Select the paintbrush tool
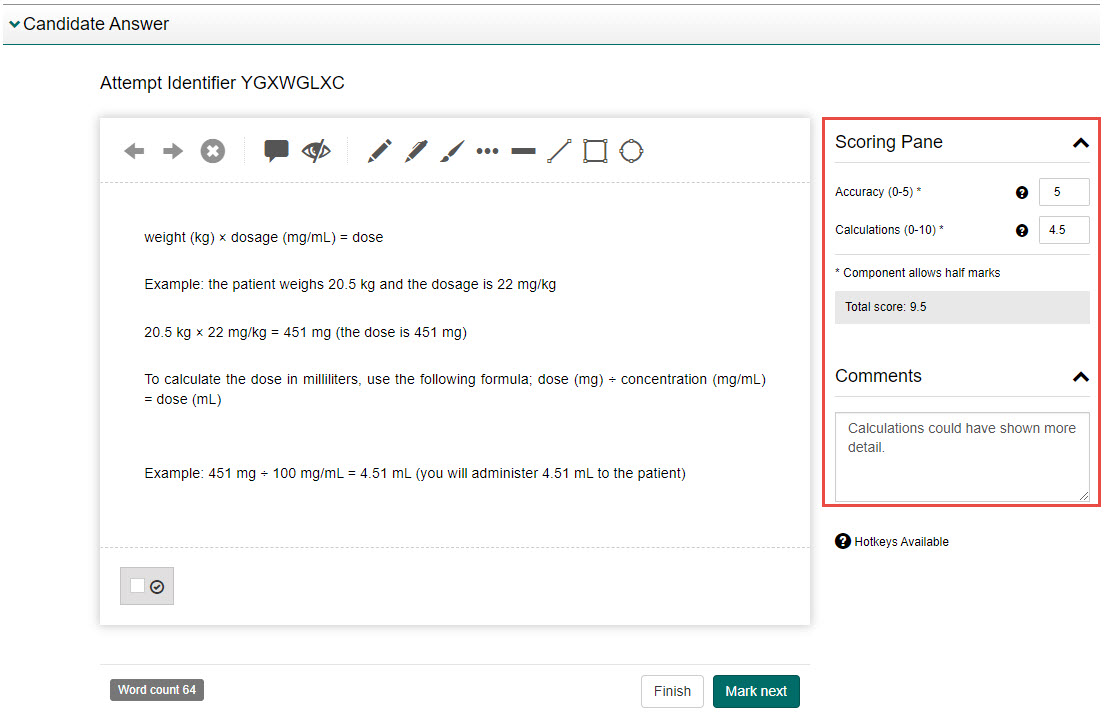This screenshot has width=1107, height=716. (x=452, y=151)
